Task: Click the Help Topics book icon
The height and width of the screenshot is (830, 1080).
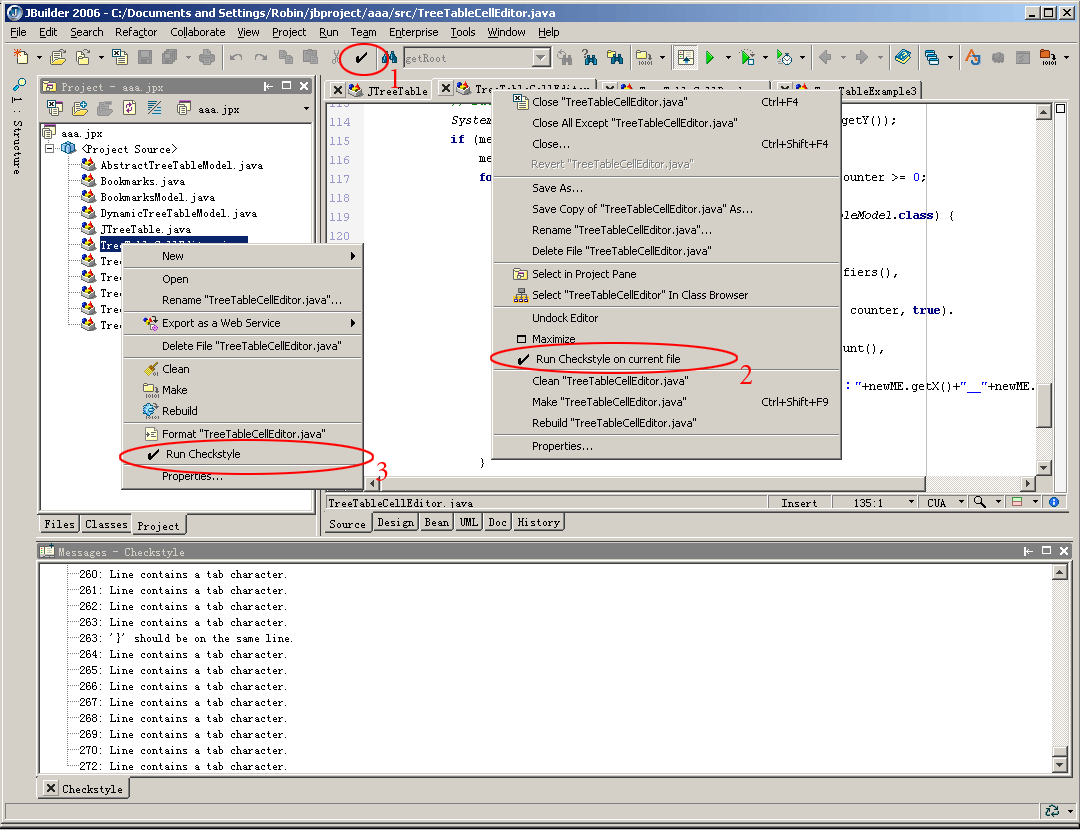Action: 902,58
